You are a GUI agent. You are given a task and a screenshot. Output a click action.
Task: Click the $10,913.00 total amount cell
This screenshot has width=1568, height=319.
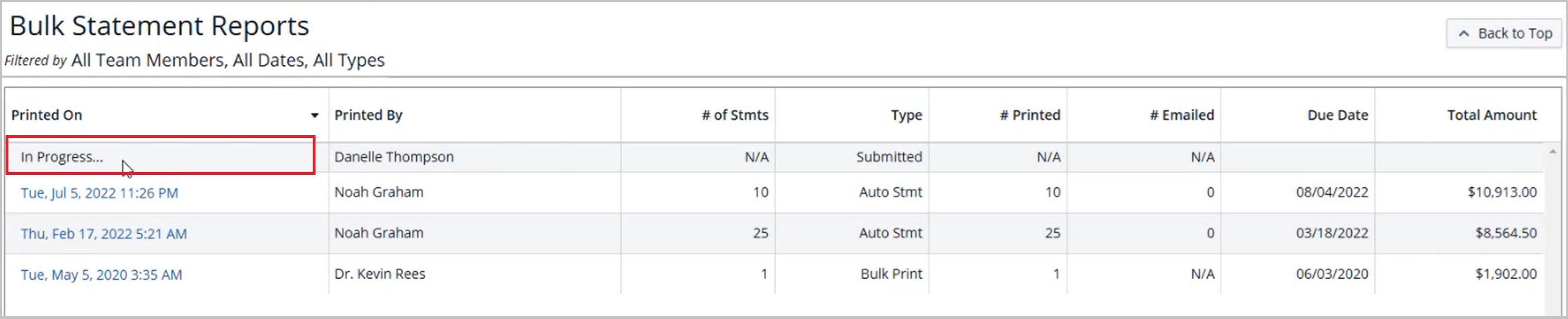click(1502, 192)
